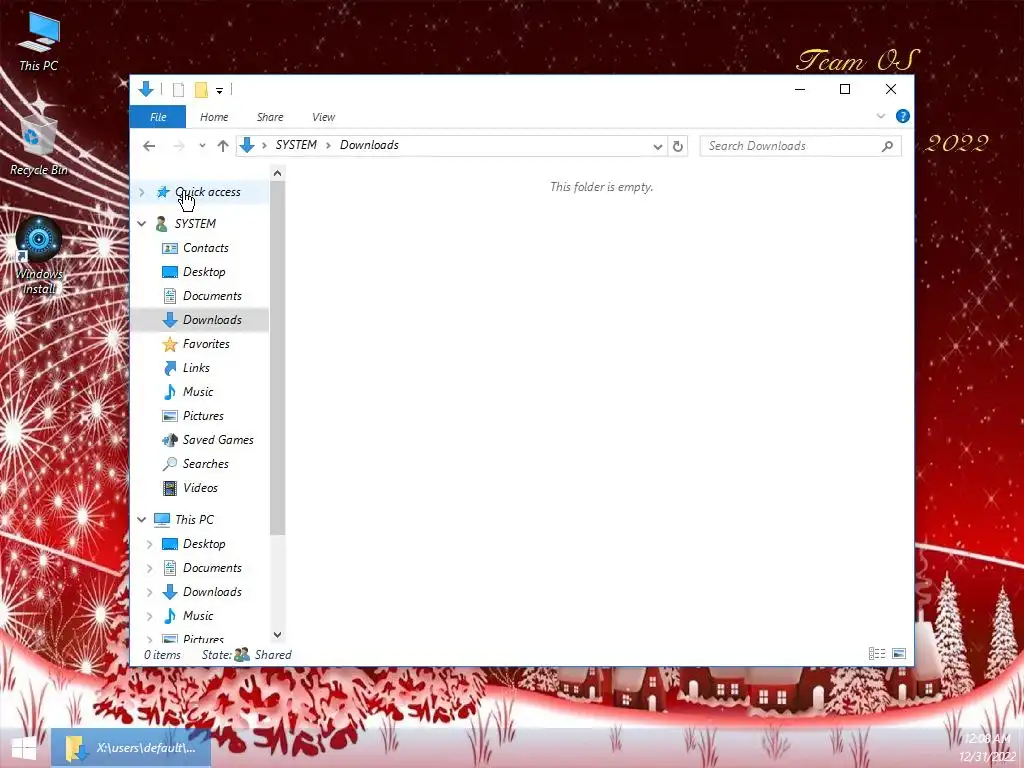Open Desktop folder under SYSTEM
1024x768 pixels.
point(204,272)
